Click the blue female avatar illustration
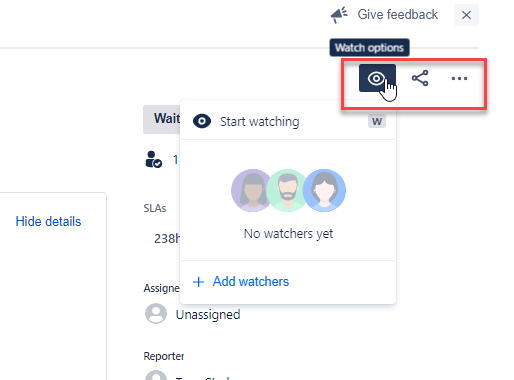Viewport: 514px width, 380px height. [x=324, y=190]
